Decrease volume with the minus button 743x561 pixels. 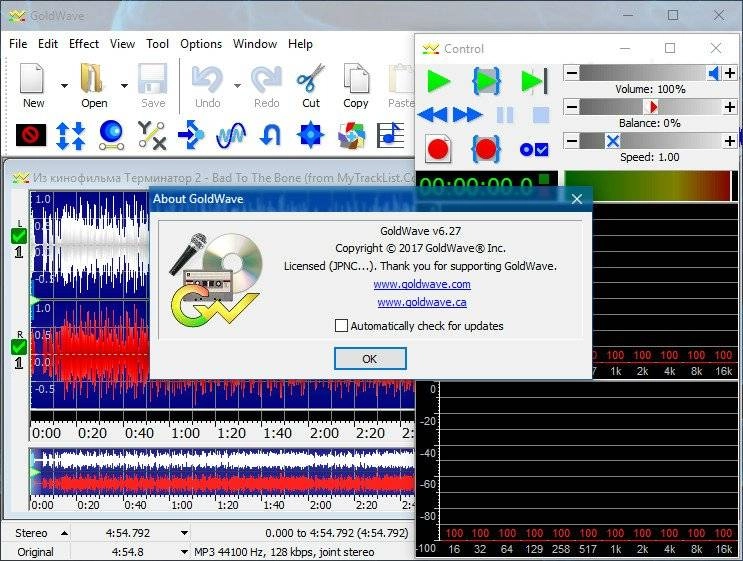click(x=571, y=73)
